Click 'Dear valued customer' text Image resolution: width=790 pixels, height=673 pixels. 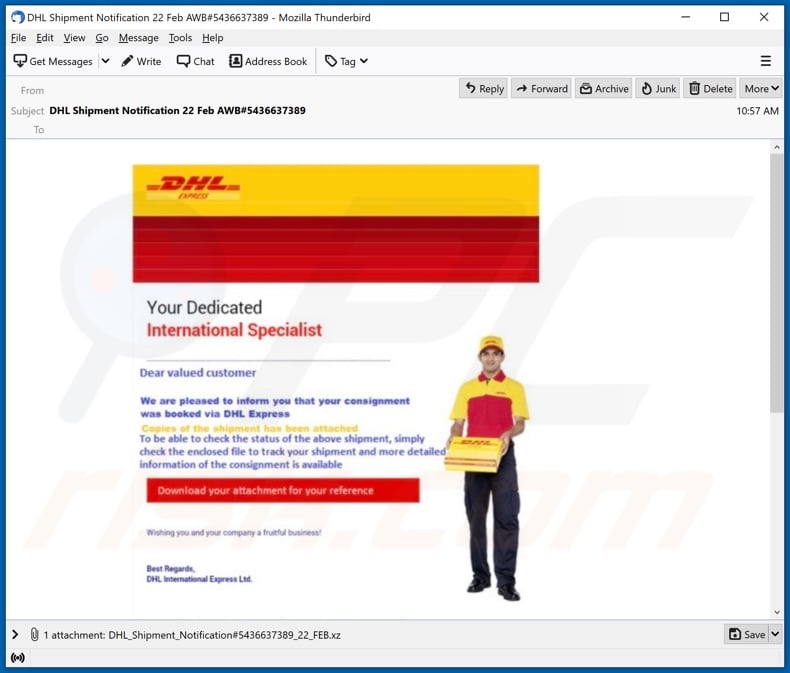(198, 373)
